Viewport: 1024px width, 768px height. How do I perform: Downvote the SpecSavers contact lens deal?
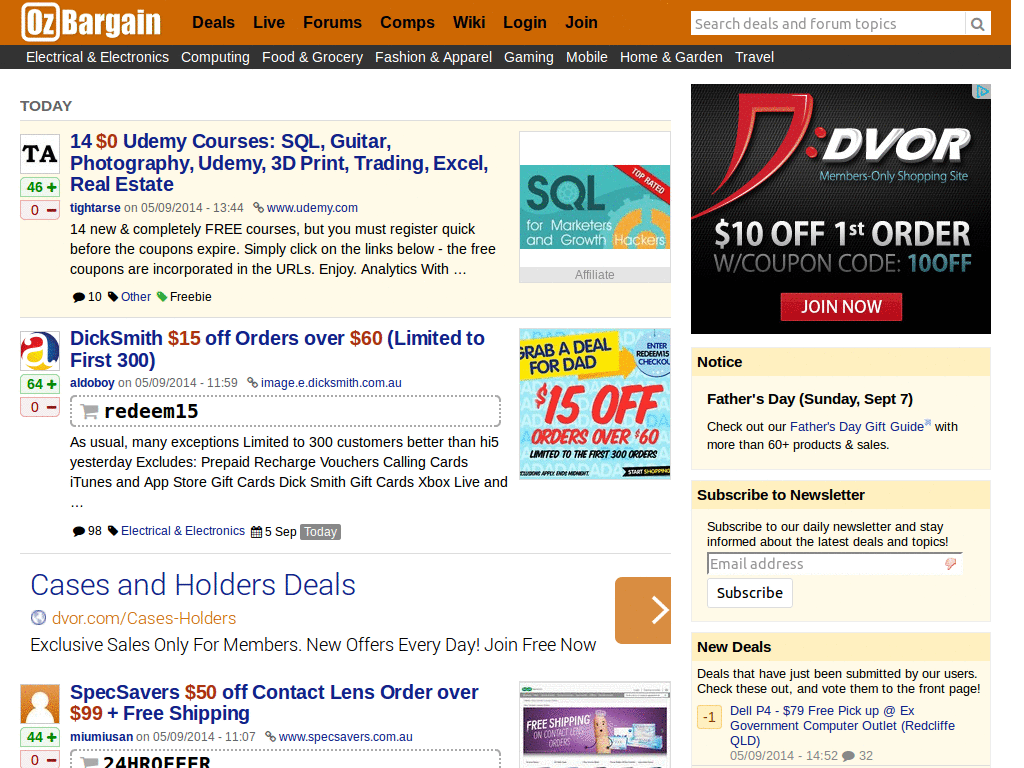40,760
